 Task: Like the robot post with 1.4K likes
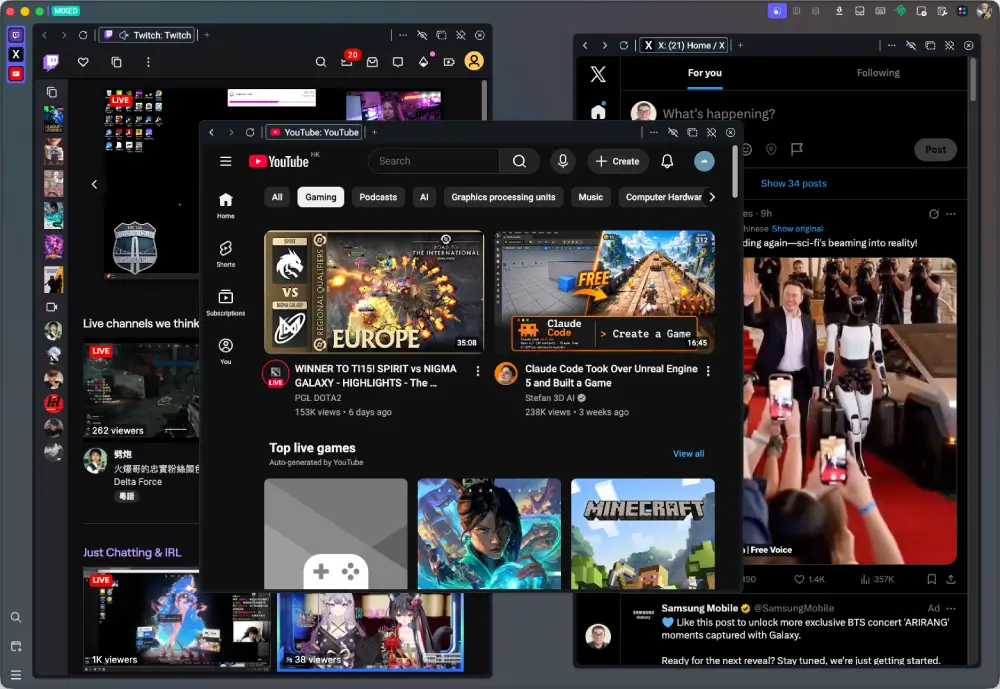[809, 579]
